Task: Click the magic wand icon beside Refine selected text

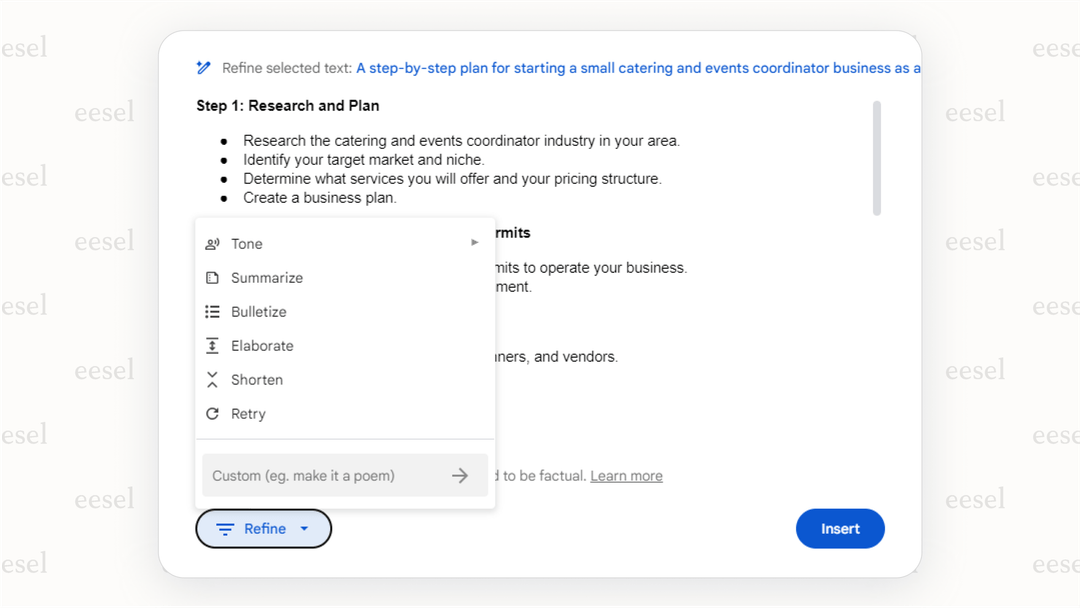Action: point(203,68)
